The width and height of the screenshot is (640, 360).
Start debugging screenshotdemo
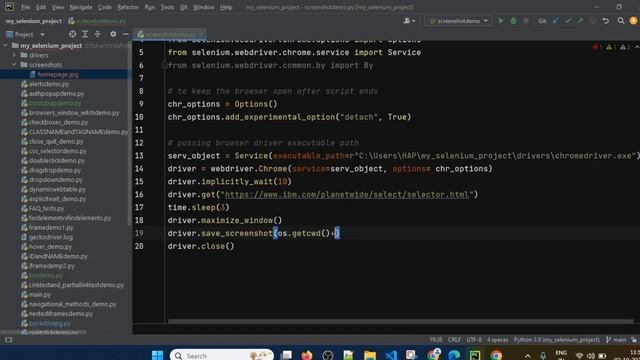(513, 21)
